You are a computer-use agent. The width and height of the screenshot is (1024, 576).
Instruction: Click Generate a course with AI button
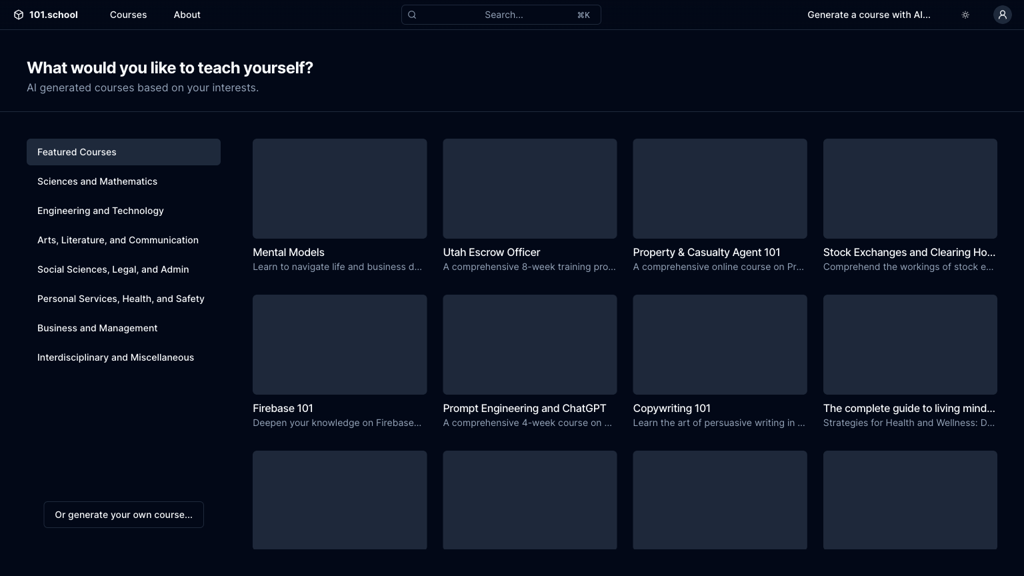click(x=868, y=15)
